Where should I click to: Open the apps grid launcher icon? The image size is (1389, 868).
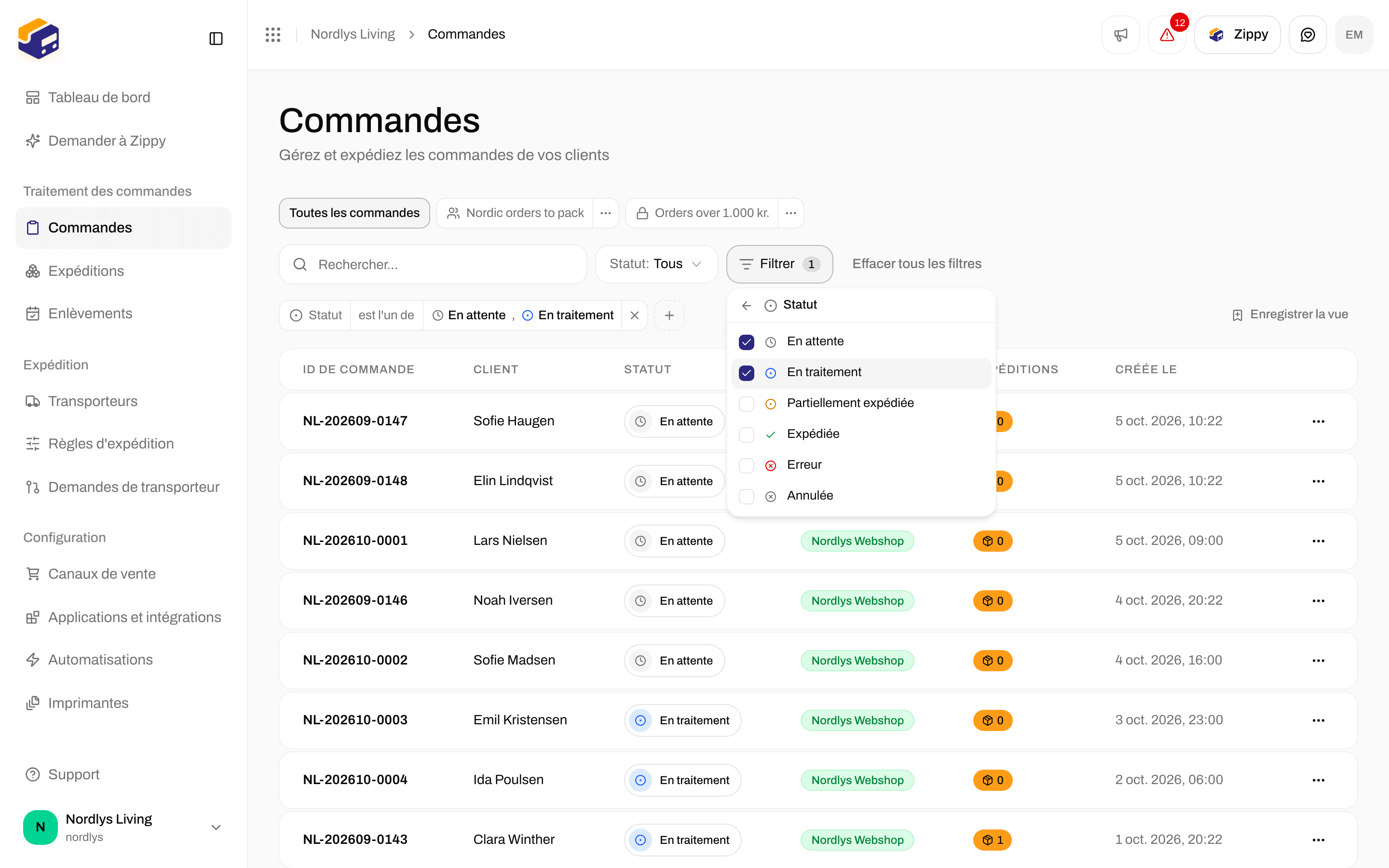[x=273, y=34]
